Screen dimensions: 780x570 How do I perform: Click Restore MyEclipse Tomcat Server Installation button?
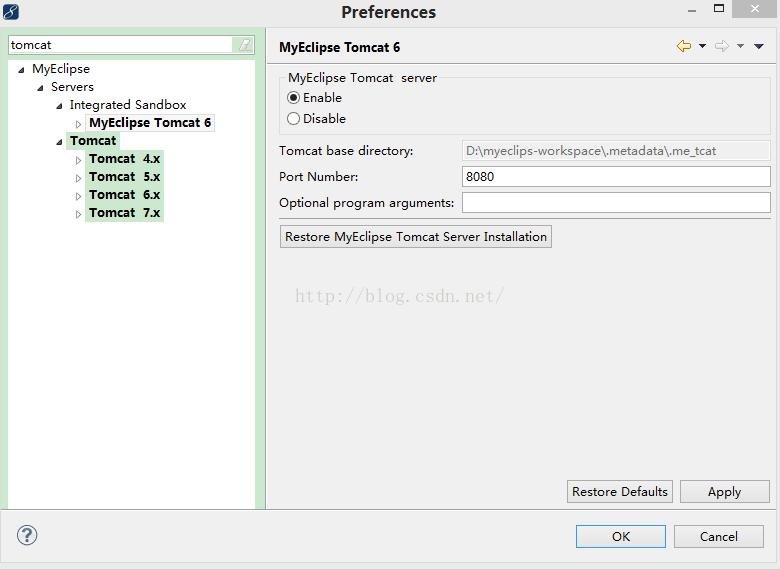pos(416,236)
